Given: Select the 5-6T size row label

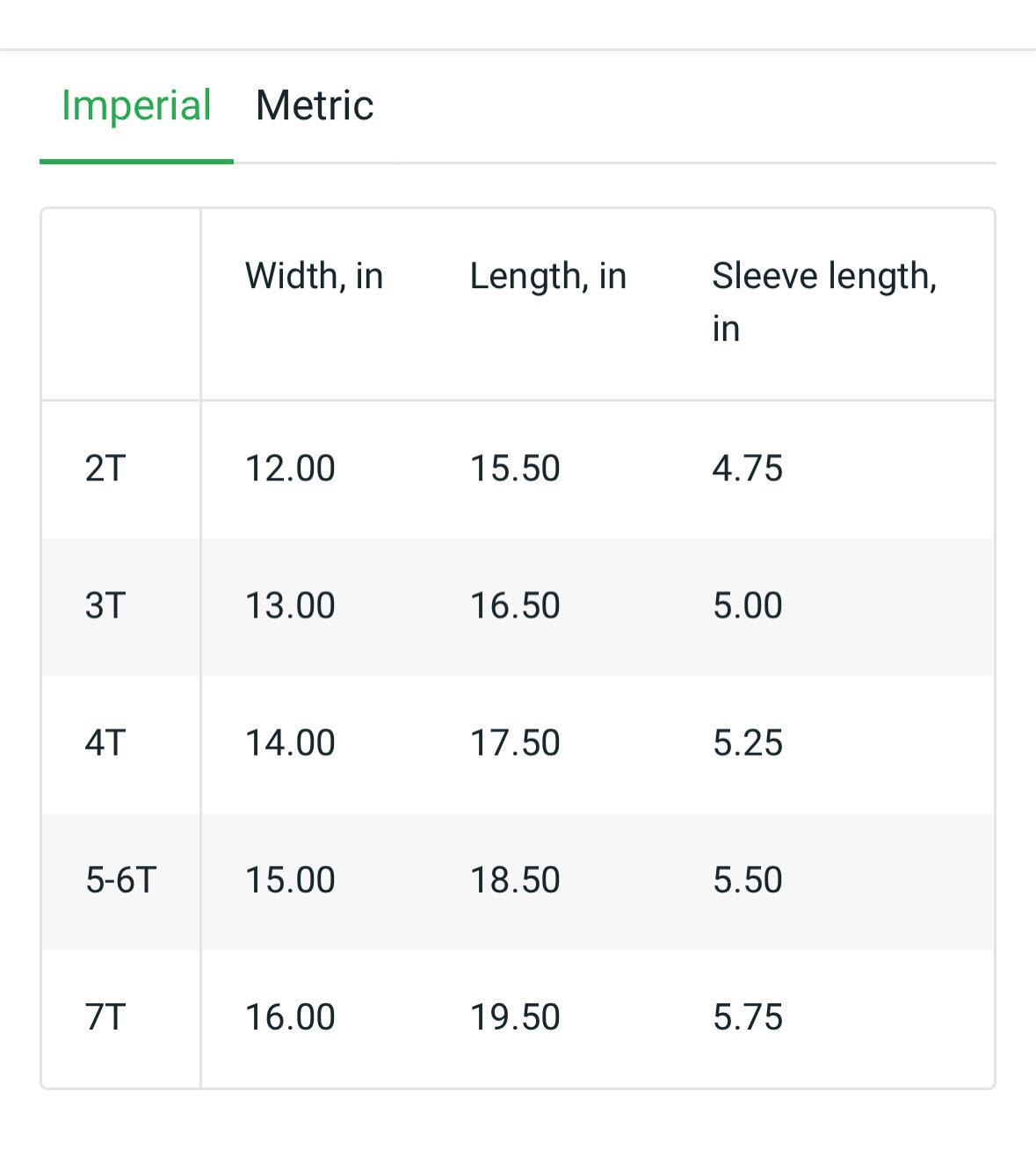Looking at the screenshot, I should coord(121,879).
